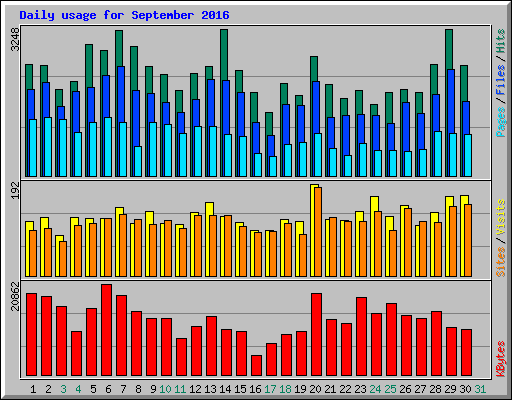The height and width of the screenshot is (400, 512).
Task: Click the red KBytes bar for day 23
Action: (x=362, y=337)
